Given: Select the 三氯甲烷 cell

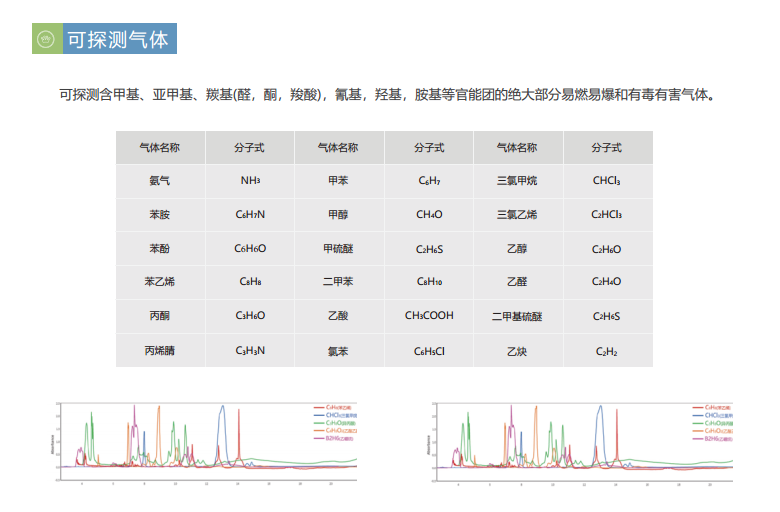Looking at the screenshot, I should [x=517, y=181].
